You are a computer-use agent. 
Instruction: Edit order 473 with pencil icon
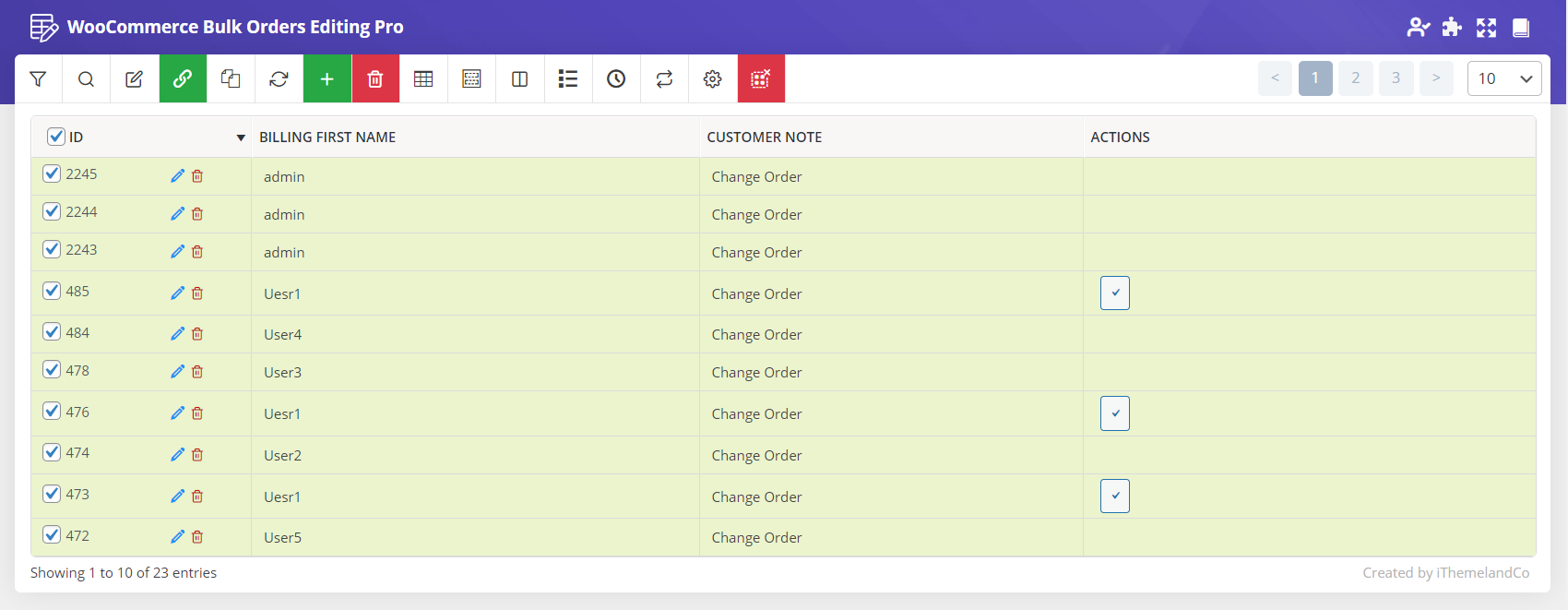(x=177, y=496)
